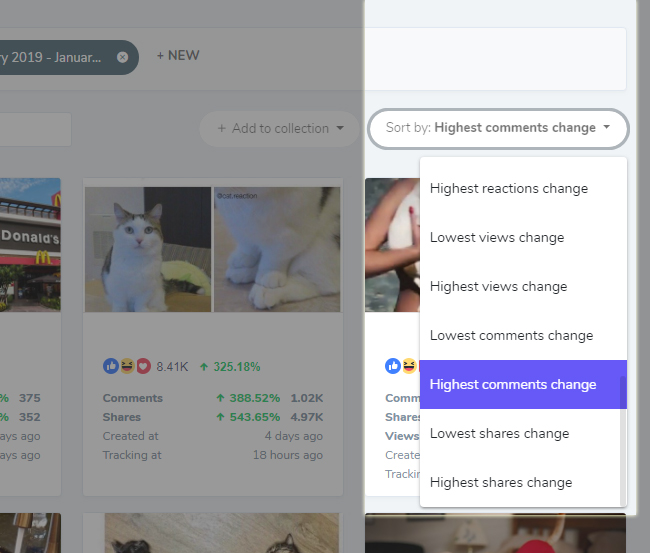Click the Like reaction icon on cat post

[111, 366]
